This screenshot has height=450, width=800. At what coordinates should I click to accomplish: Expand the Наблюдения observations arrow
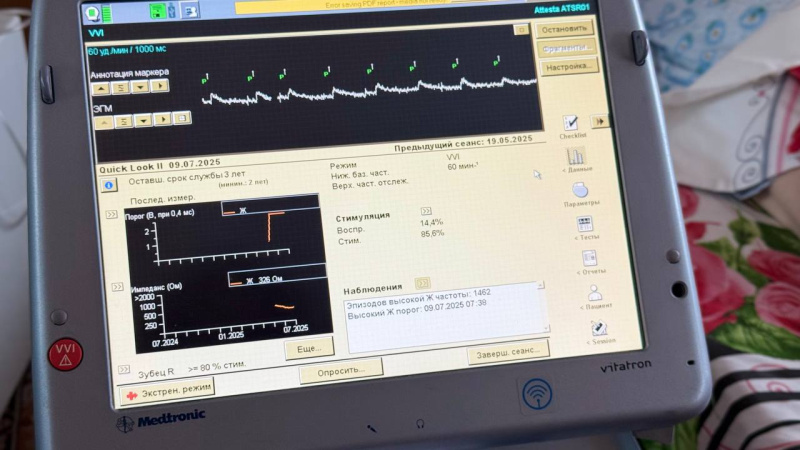coord(422,284)
